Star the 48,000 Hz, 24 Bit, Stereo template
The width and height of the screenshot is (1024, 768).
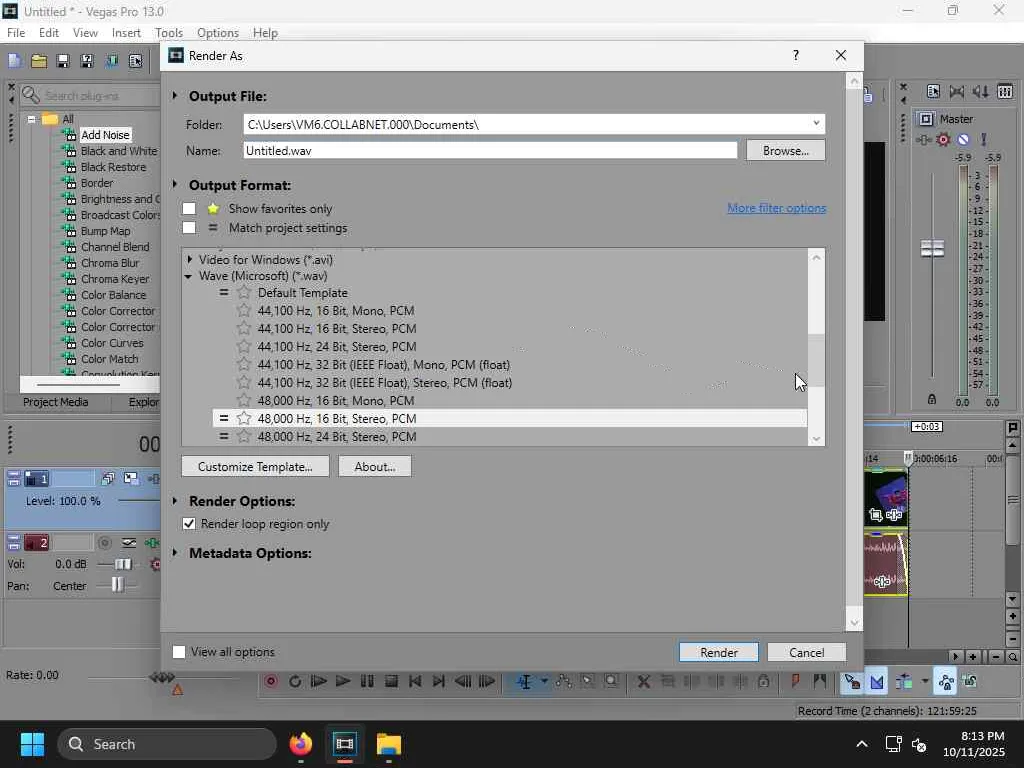(244, 436)
